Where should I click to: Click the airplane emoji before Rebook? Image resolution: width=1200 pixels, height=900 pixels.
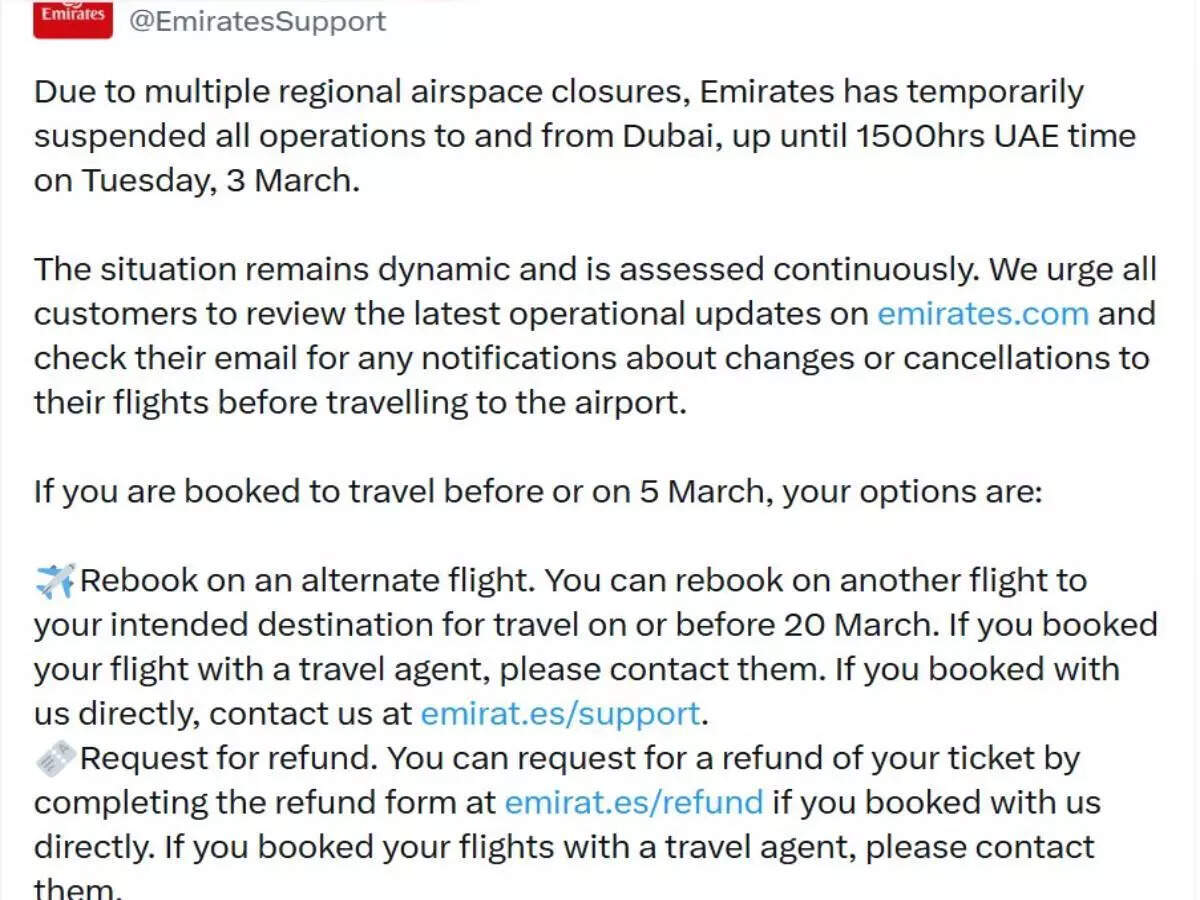[54, 581]
